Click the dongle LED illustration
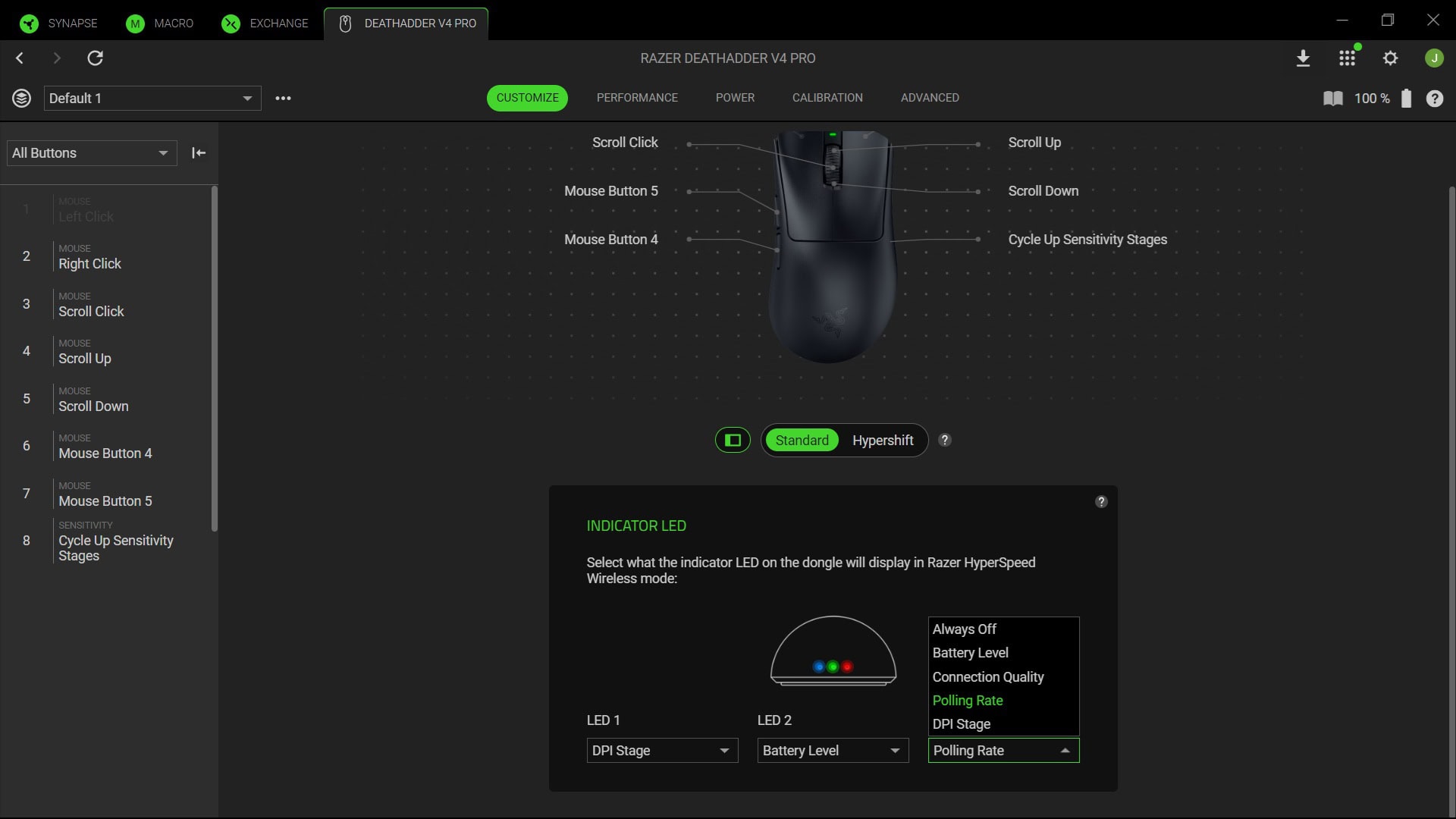 click(x=833, y=651)
